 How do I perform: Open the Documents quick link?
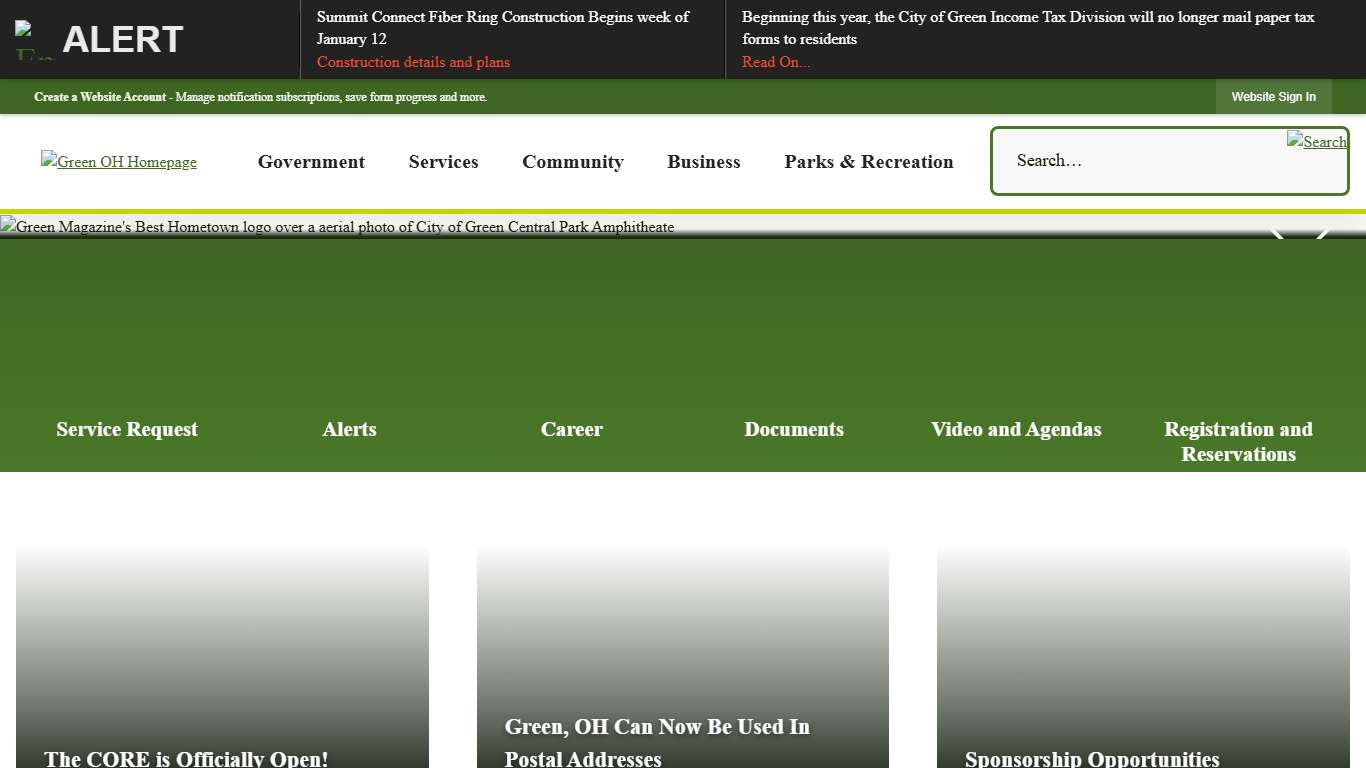793,429
